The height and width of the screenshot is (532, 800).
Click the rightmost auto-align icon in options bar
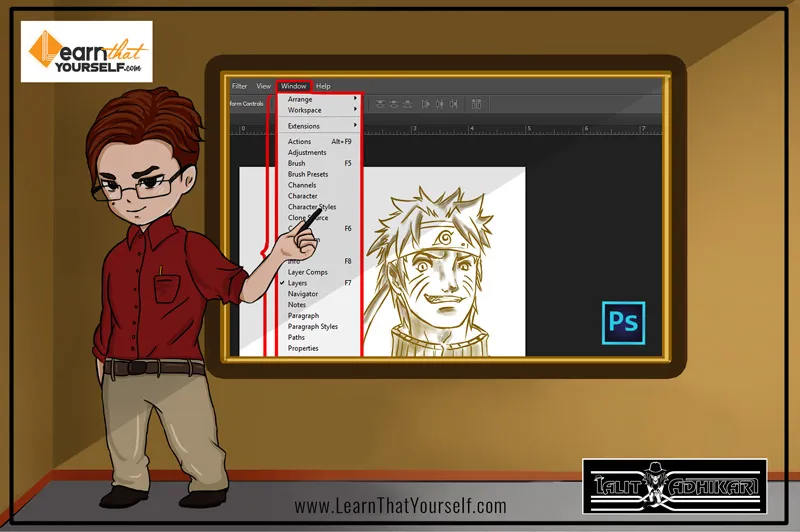(476, 103)
